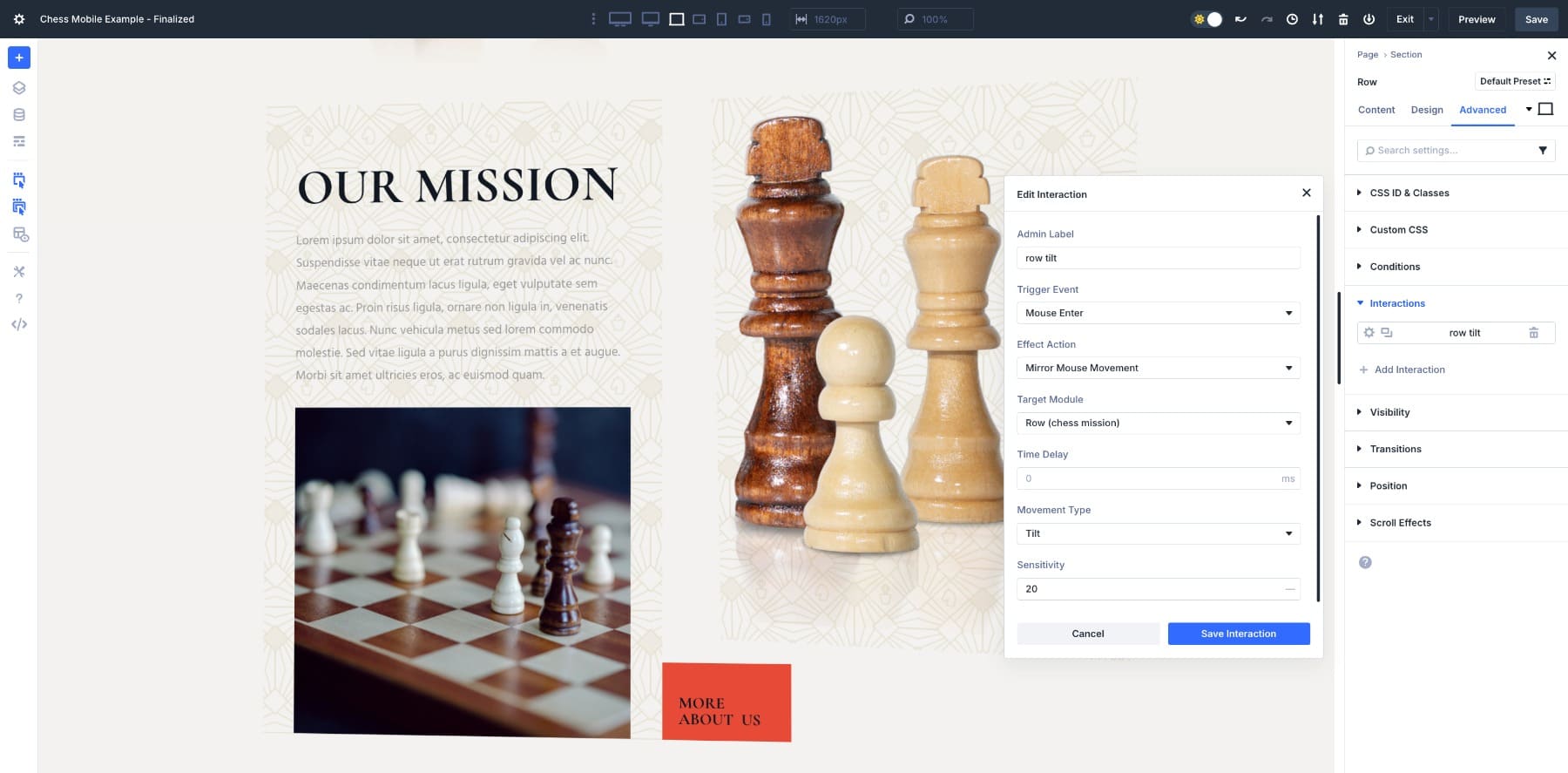Open the help question mark icon
The height and width of the screenshot is (773, 1568).
coord(19,298)
